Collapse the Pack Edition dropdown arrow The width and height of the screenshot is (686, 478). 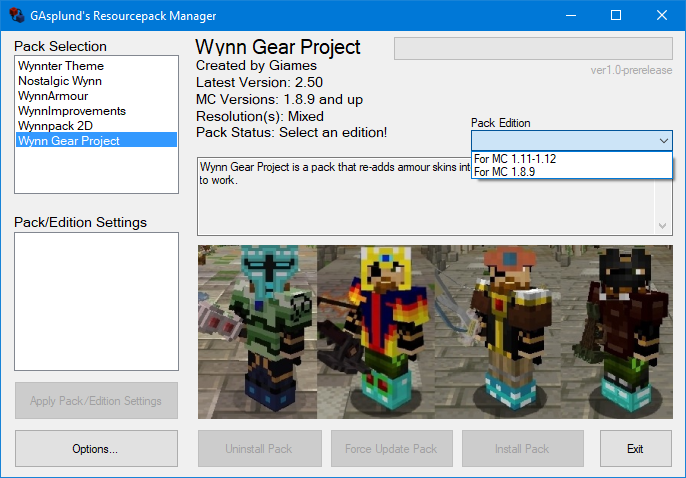663,141
